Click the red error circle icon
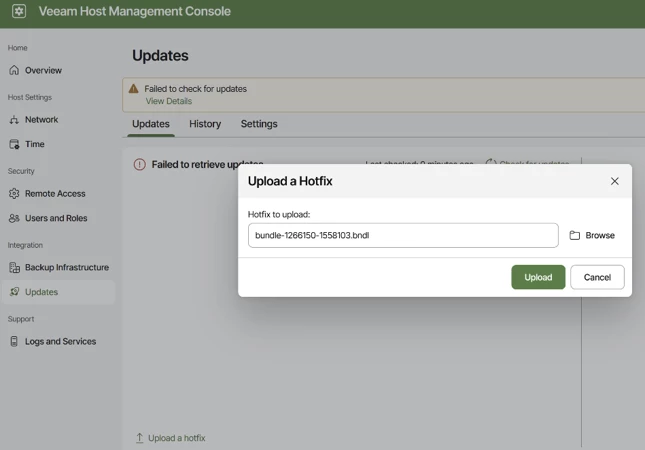645x450 pixels. point(139,165)
